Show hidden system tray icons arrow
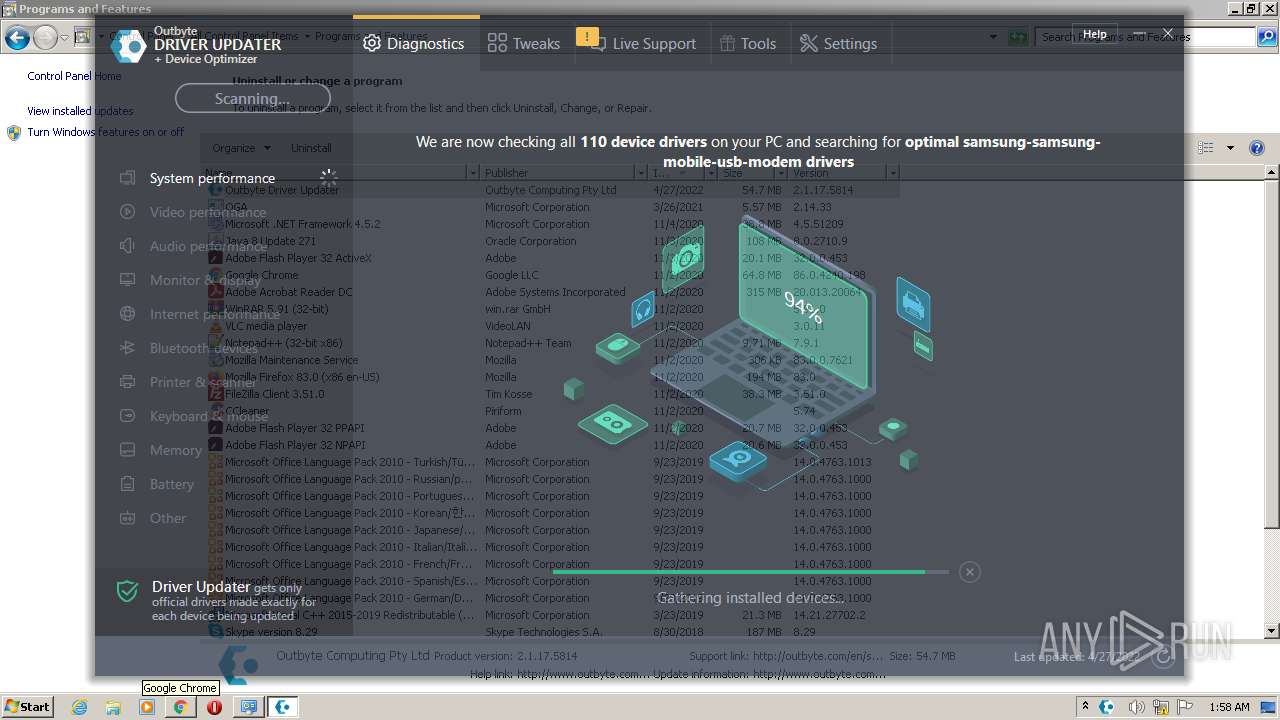The image size is (1280, 720). [x=1085, y=707]
